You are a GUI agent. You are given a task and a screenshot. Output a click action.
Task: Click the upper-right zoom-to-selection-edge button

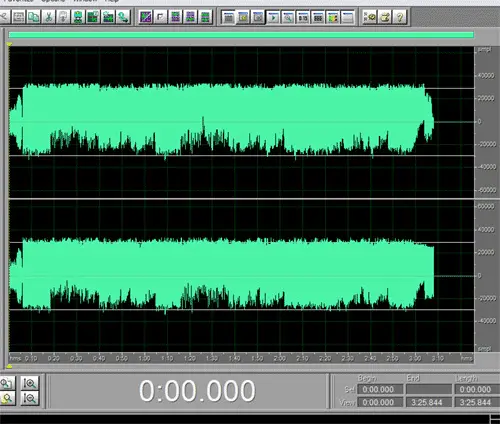30,383
